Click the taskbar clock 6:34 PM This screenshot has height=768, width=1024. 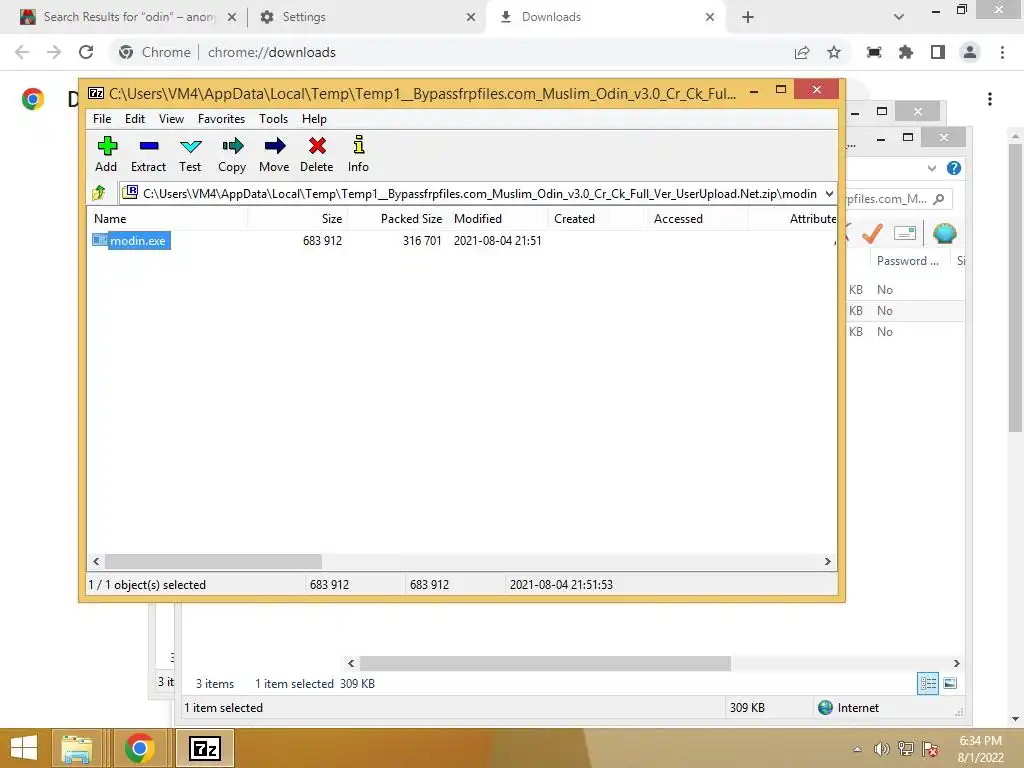point(980,741)
